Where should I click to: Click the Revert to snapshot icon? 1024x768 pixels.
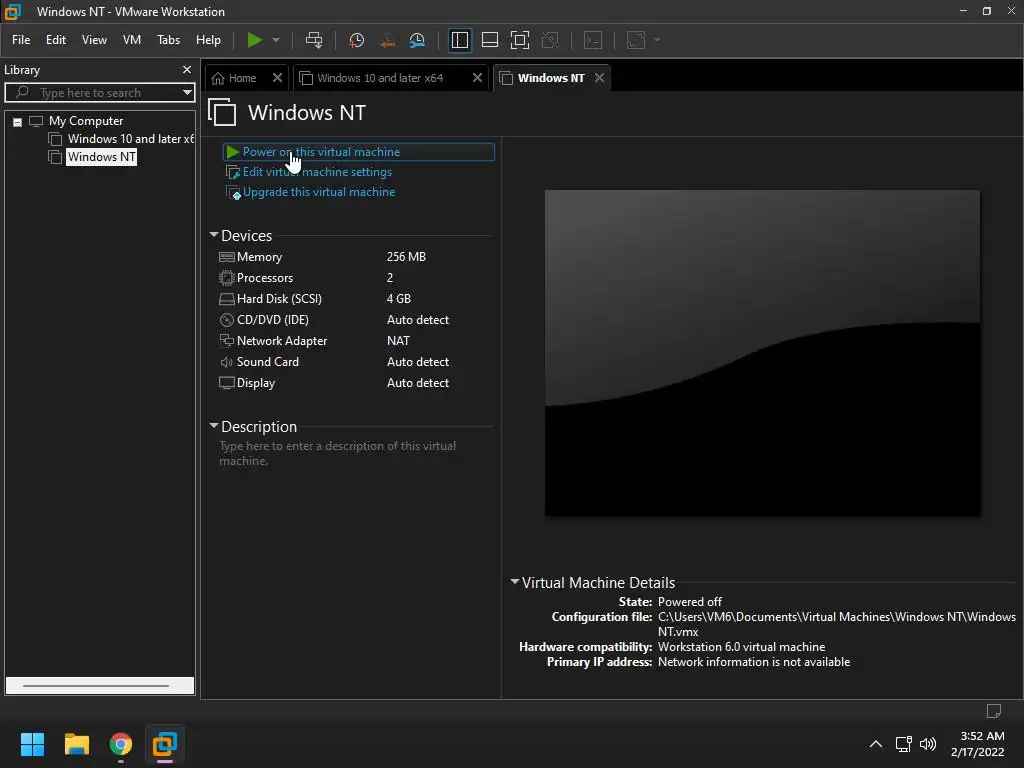(x=387, y=40)
